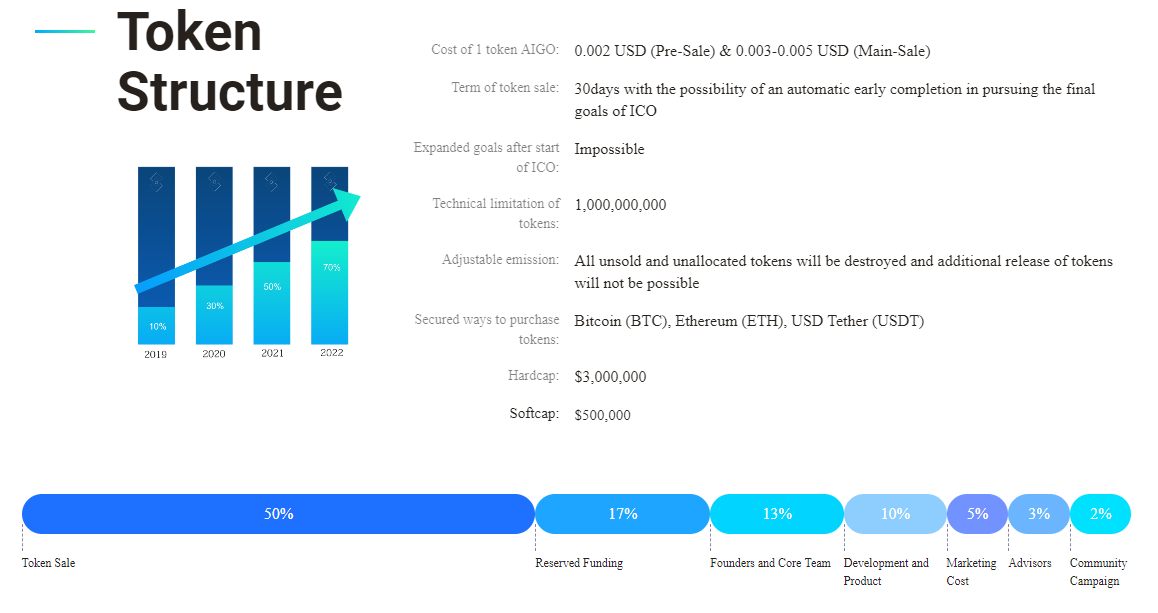Screen dimensions: 1158x613
Task: Select the 17% Reserved Funding segment
Action: coord(622,514)
